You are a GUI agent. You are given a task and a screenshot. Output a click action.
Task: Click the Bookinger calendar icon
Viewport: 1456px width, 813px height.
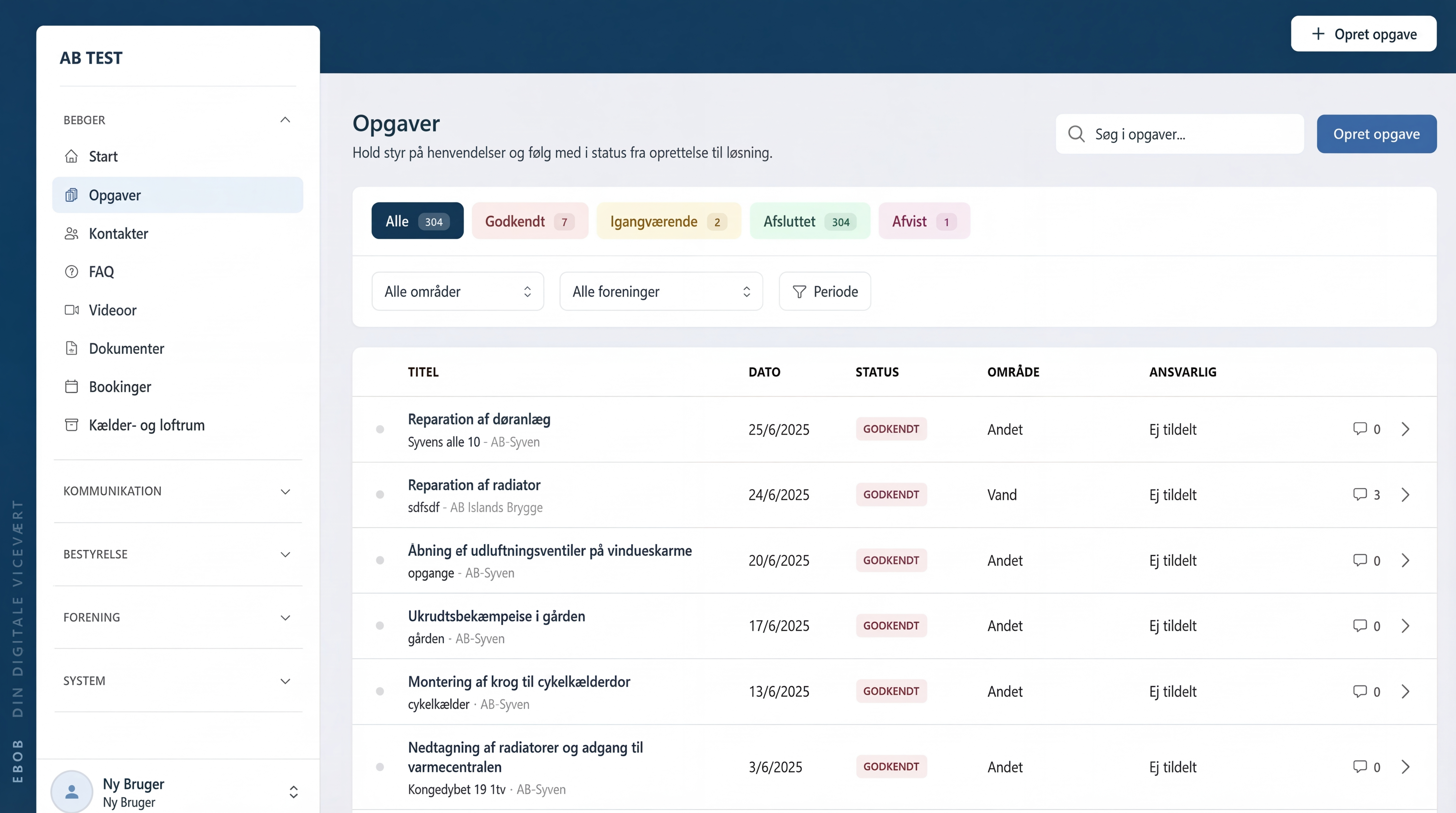click(x=72, y=386)
